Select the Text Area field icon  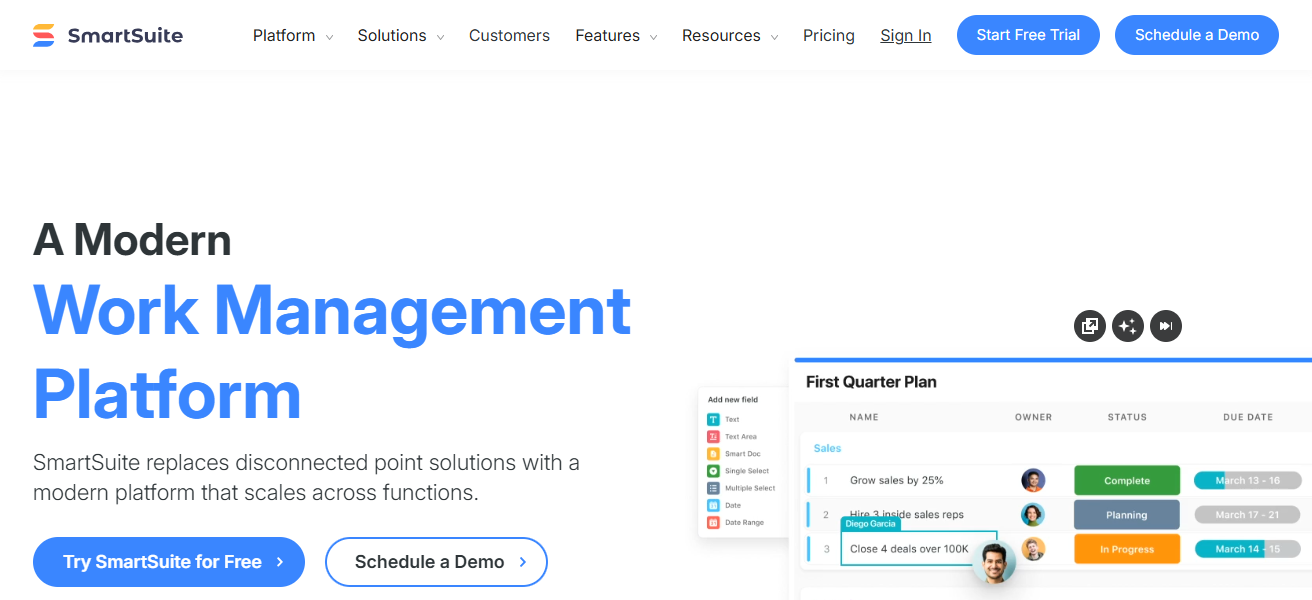pyautogui.click(x=712, y=436)
